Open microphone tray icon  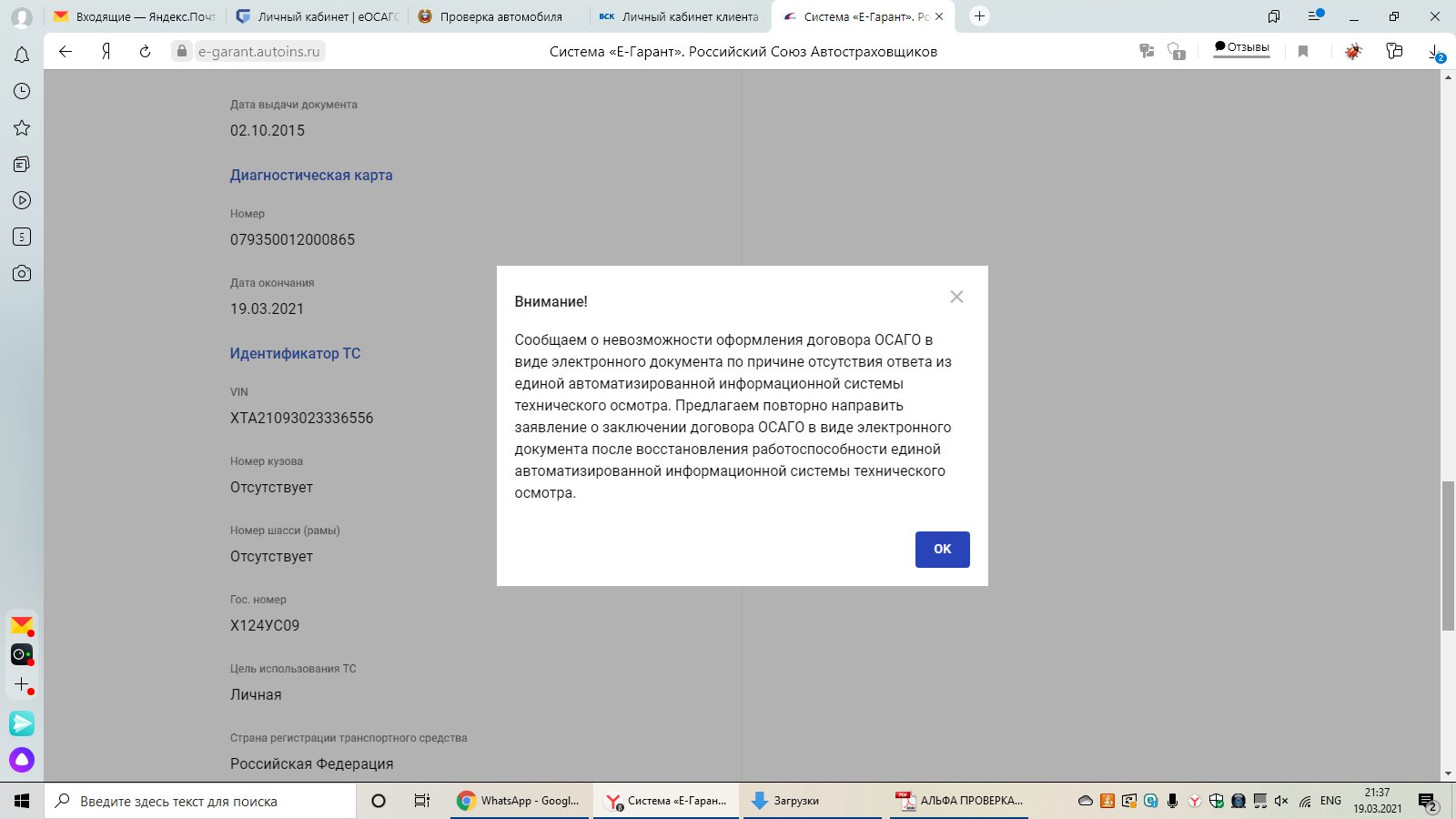1173,801
